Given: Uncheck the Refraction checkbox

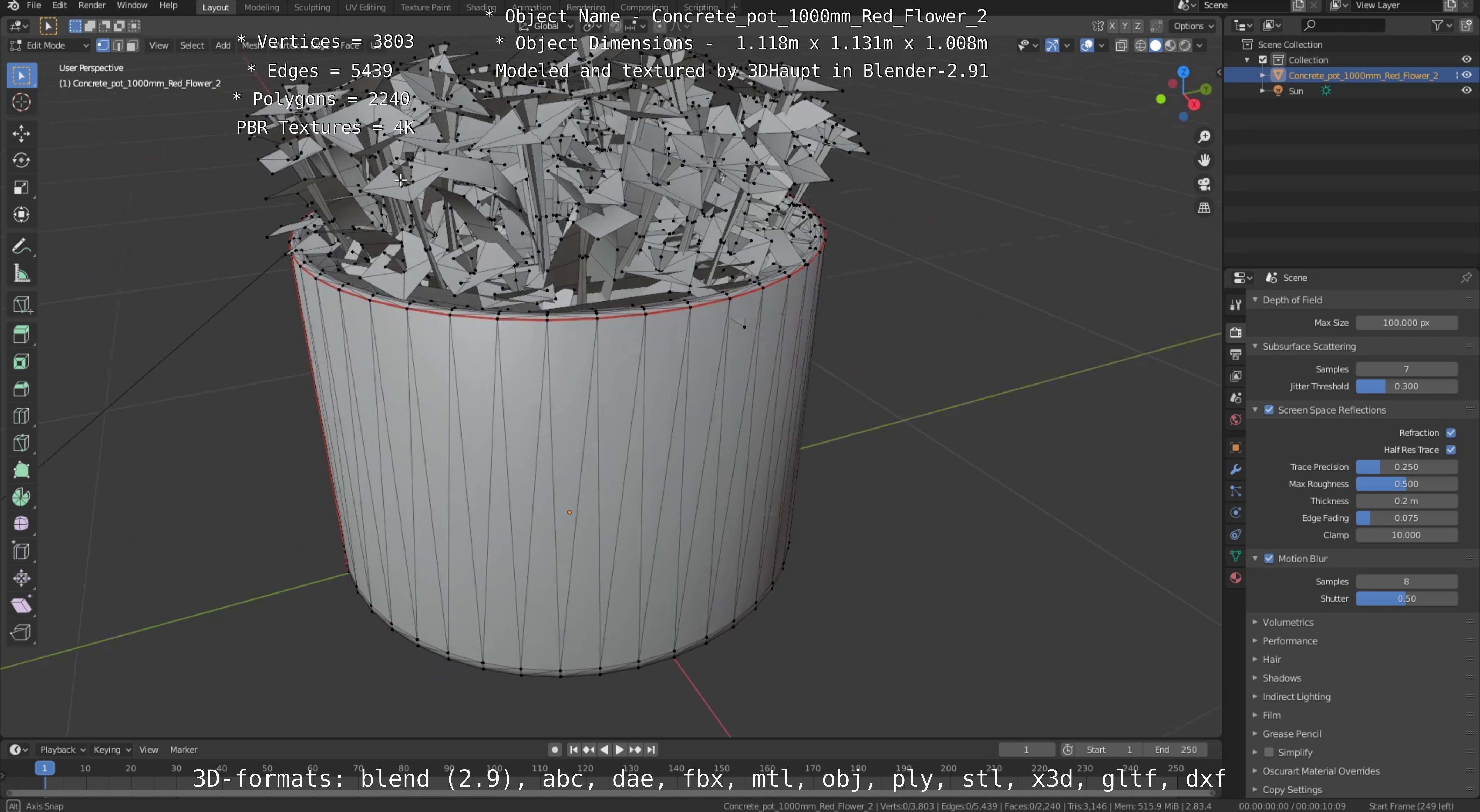Looking at the screenshot, I should pos(1451,433).
